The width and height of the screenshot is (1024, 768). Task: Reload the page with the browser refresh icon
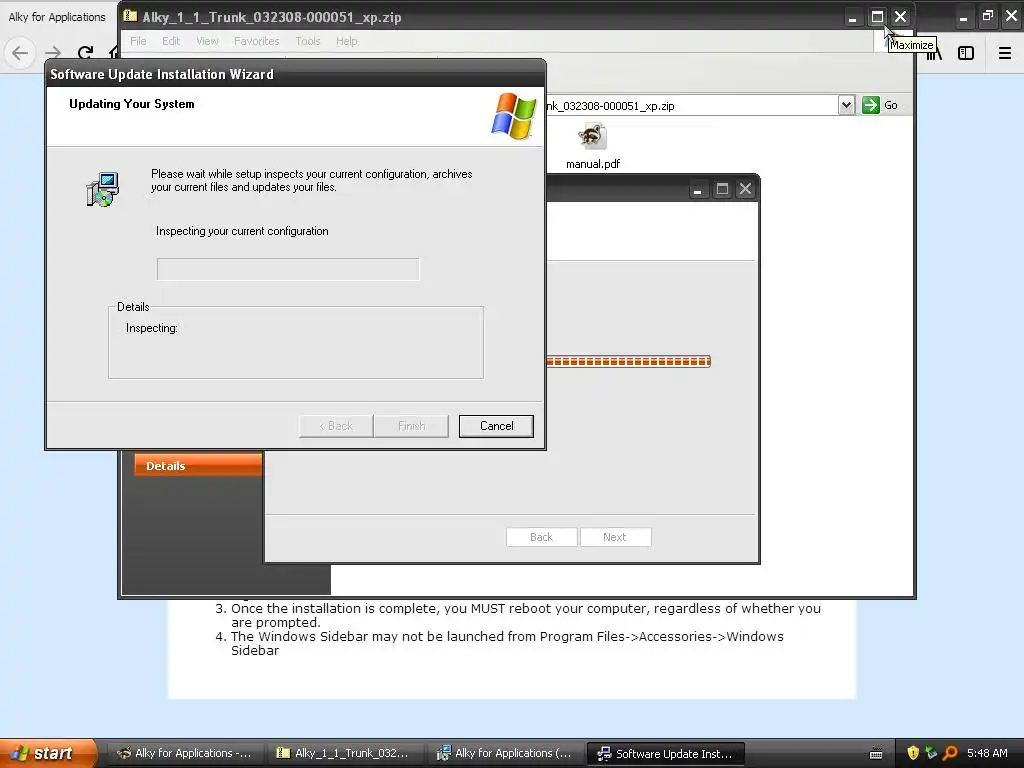pyautogui.click(x=85, y=53)
